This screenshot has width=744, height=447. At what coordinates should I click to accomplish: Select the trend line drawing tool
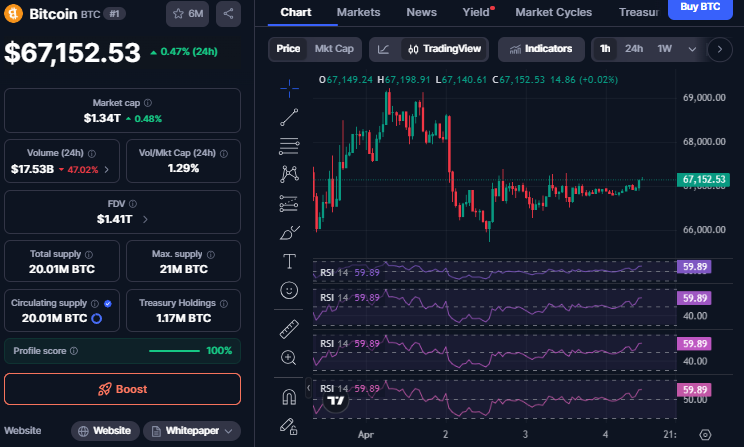click(289, 117)
